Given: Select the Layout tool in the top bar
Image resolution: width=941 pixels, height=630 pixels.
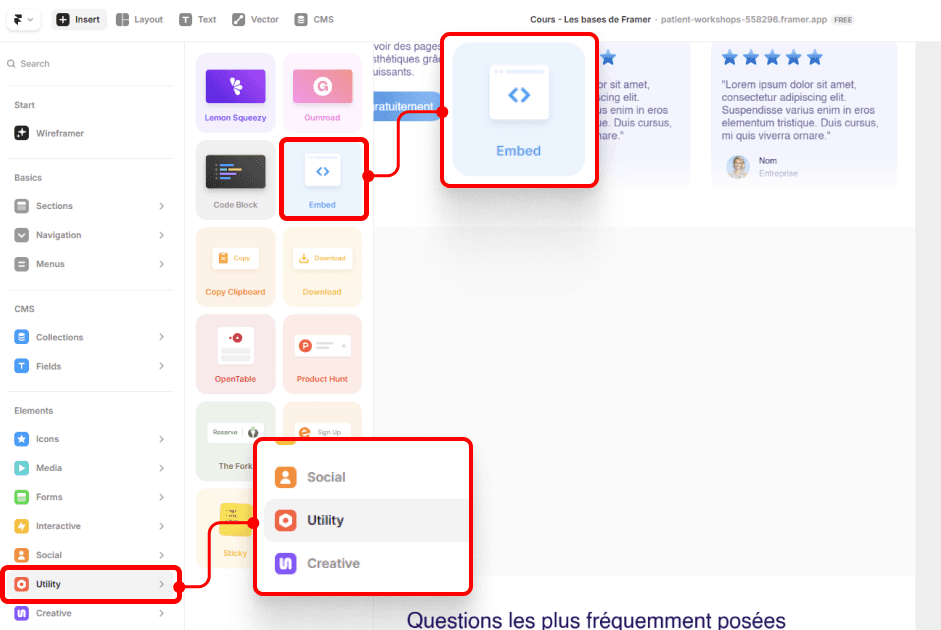Looking at the screenshot, I should point(139,18).
